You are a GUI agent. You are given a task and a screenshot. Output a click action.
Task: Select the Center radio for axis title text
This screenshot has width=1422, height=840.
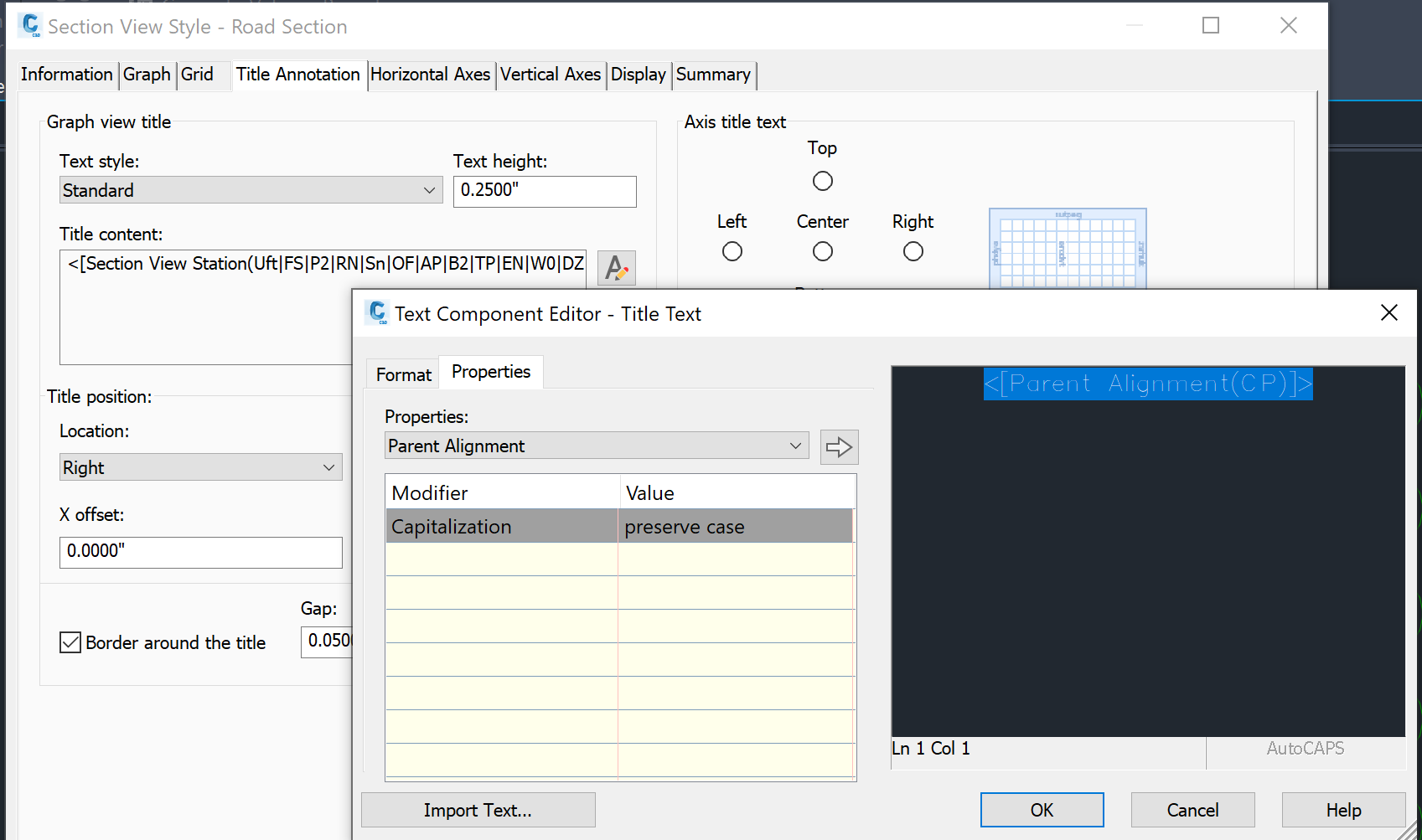(822, 250)
